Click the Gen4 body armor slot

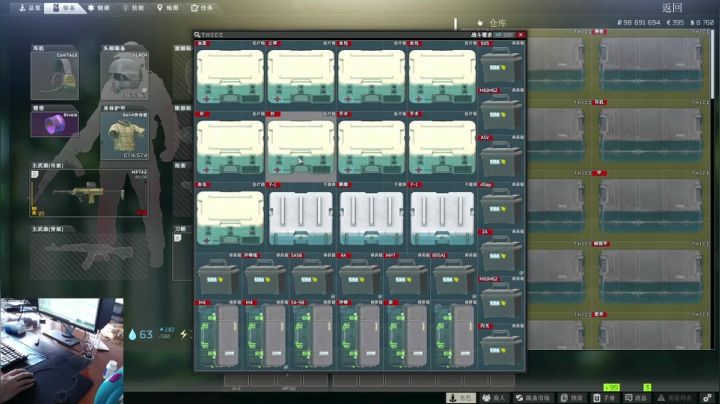click(x=125, y=135)
